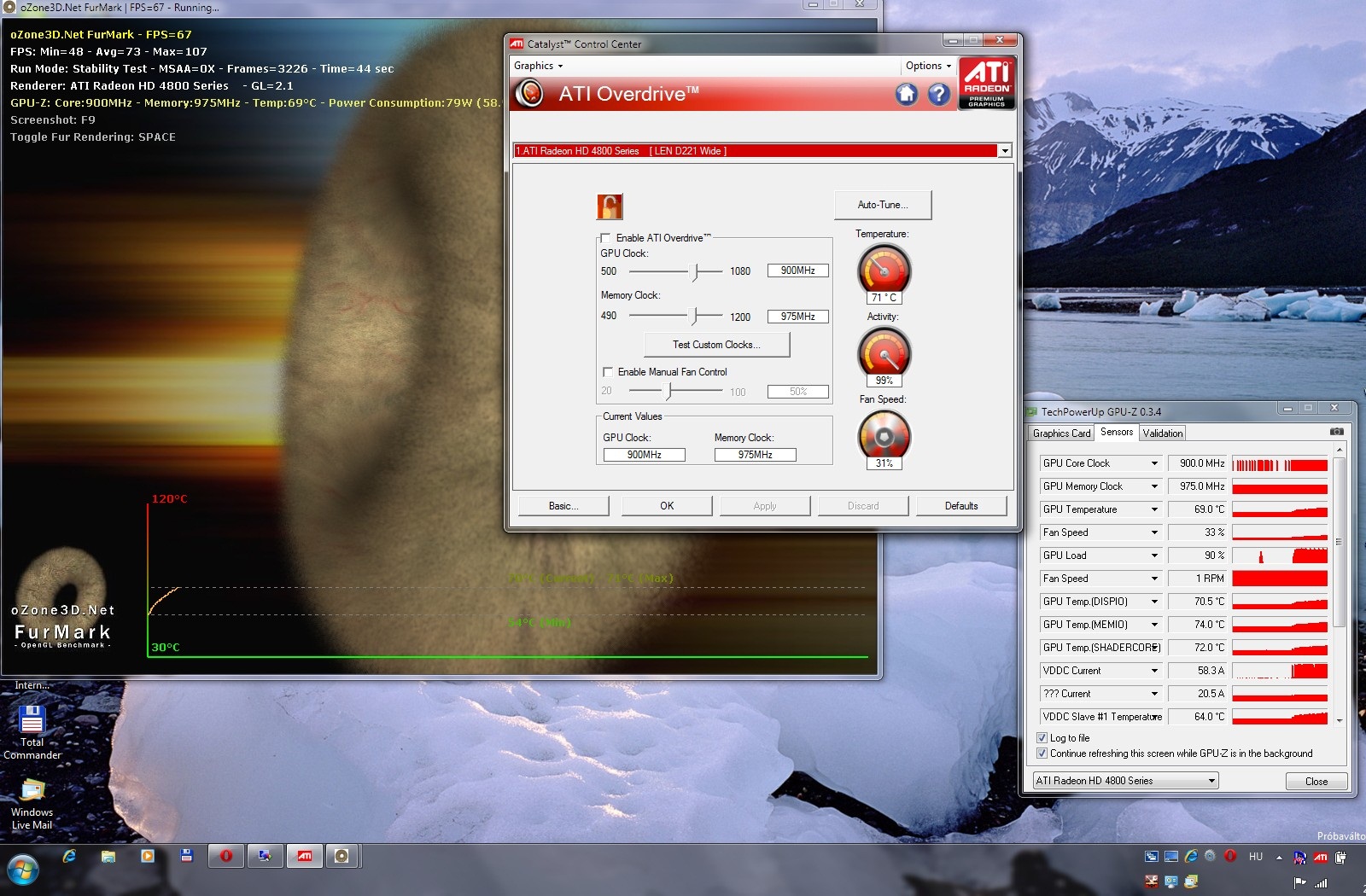Click the show desktop tray toolbar icon
The width and height of the screenshot is (1366, 896).
pyautogui.click(x=1171, y=856)
